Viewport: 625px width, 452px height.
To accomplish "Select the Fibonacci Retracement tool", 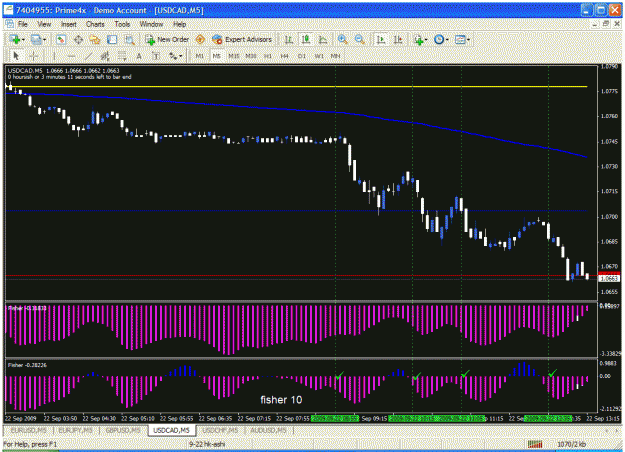I will [122, 56].
